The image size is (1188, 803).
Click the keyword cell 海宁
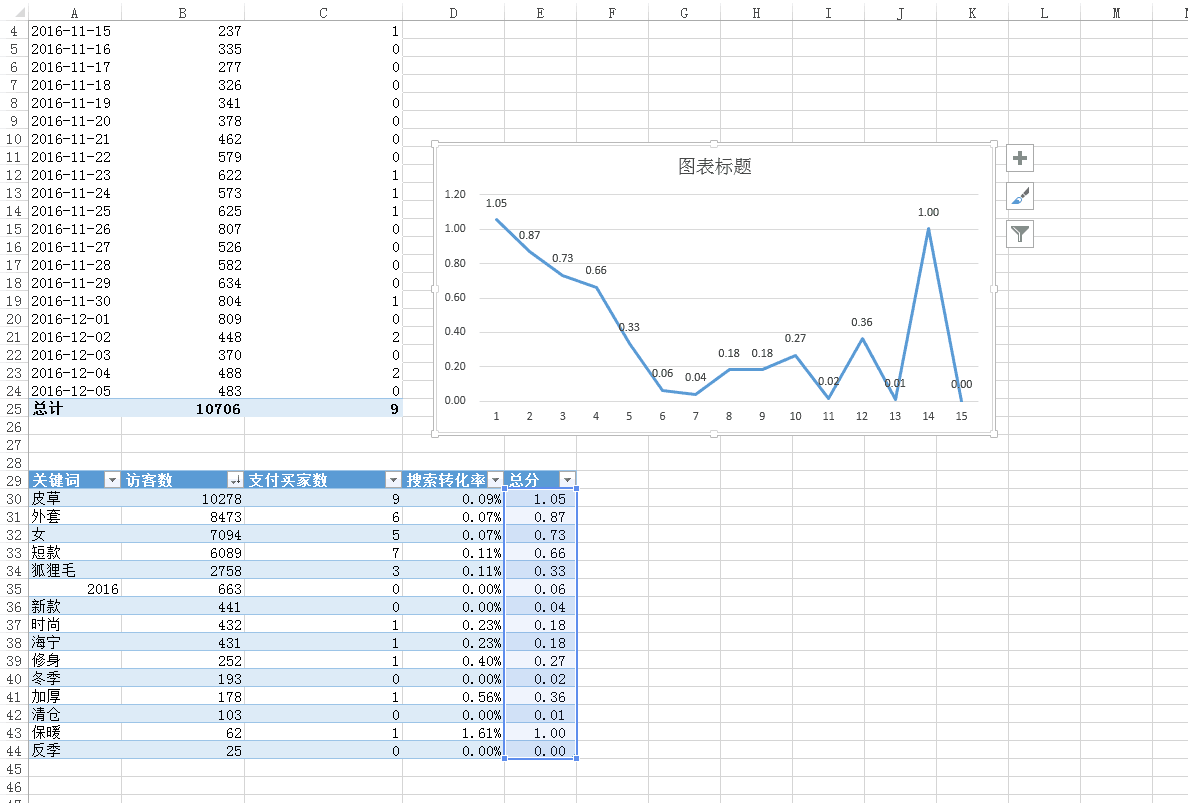pos(74,642)
